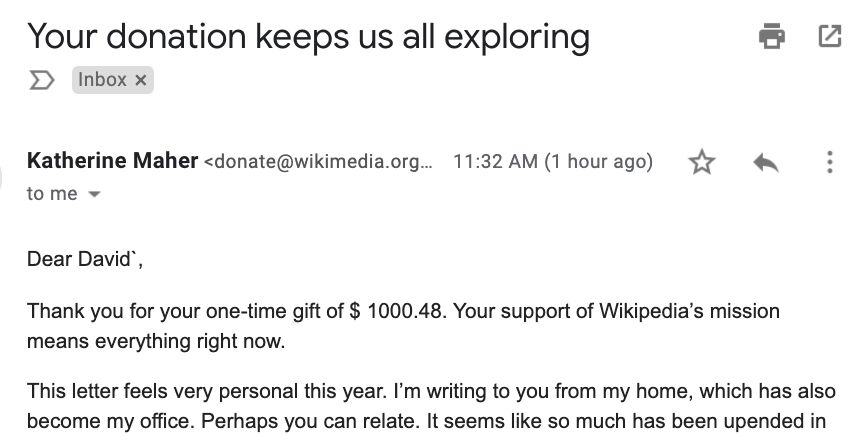Remove the Inbox label with its x

coord(140,80)
